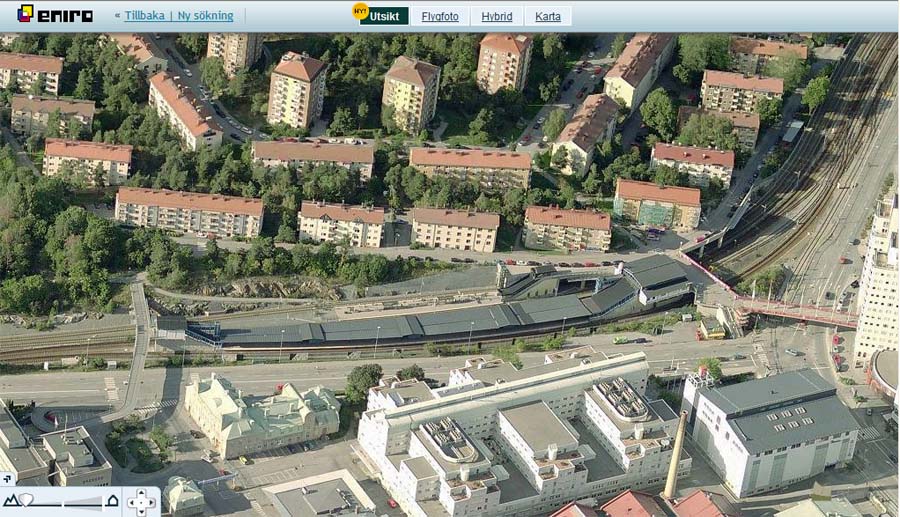This screenshot has width=900, height=517.
Task: Click the center dot of pan pad
Action: [142, 503]
